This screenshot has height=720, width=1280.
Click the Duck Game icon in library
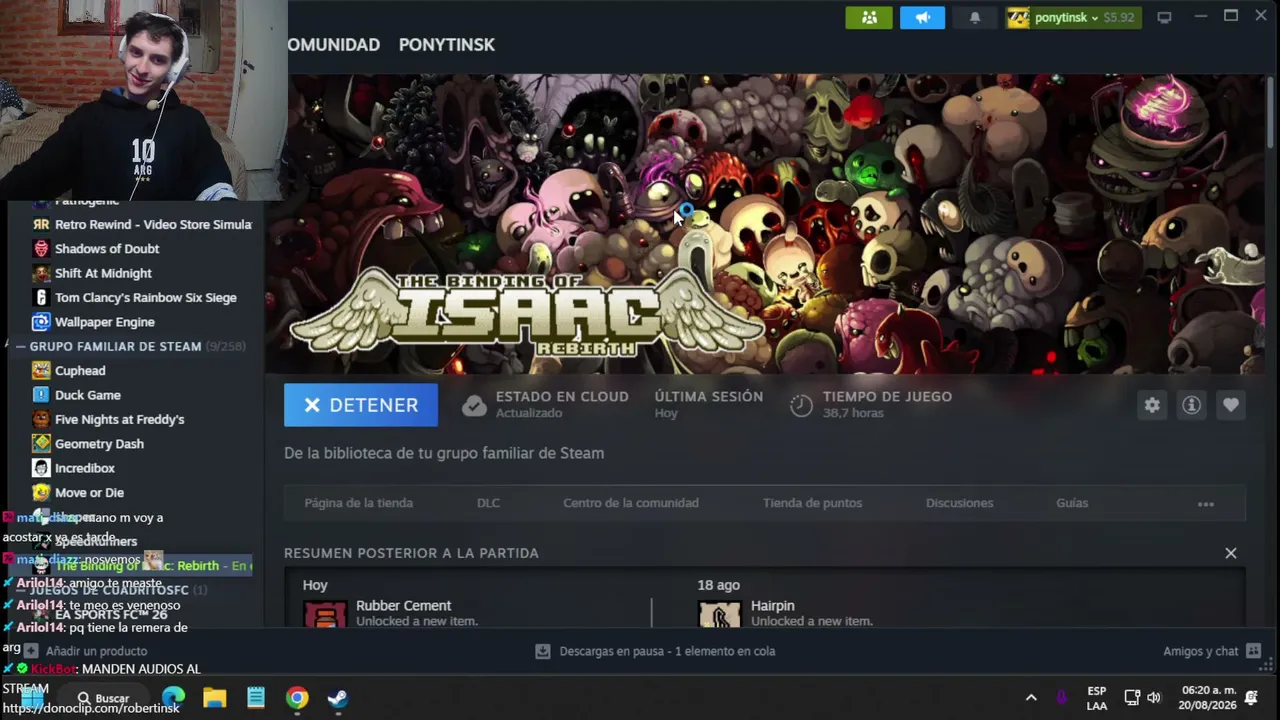[41, 395]
